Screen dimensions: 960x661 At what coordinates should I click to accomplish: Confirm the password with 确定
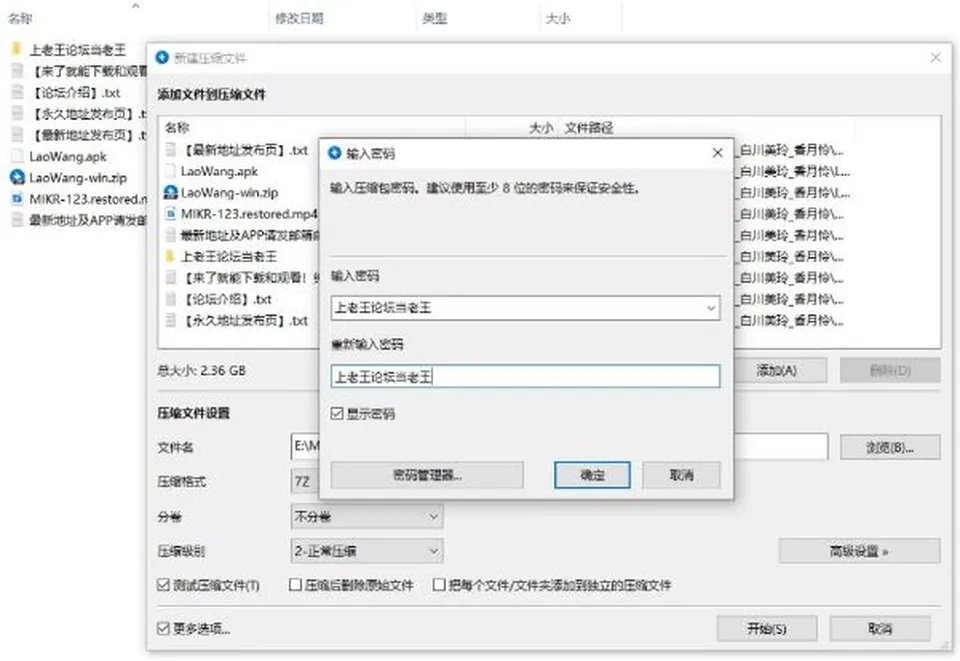(x=592, y=475)
